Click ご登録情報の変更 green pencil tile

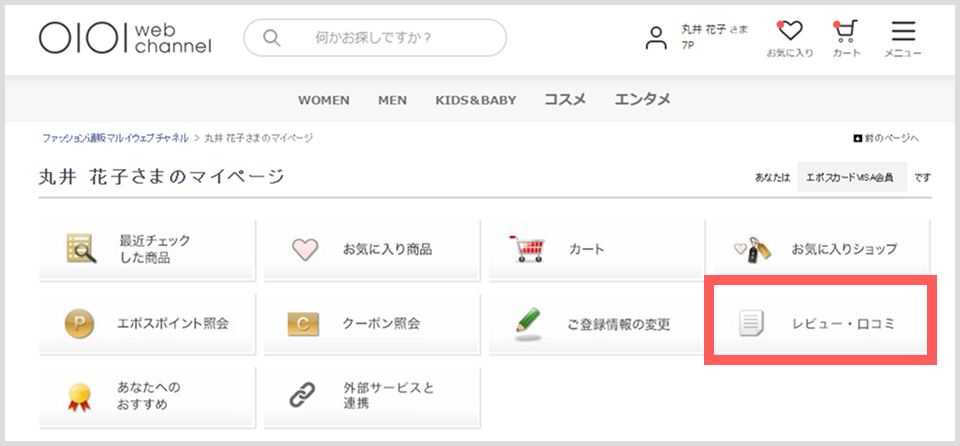click(597, 323)
